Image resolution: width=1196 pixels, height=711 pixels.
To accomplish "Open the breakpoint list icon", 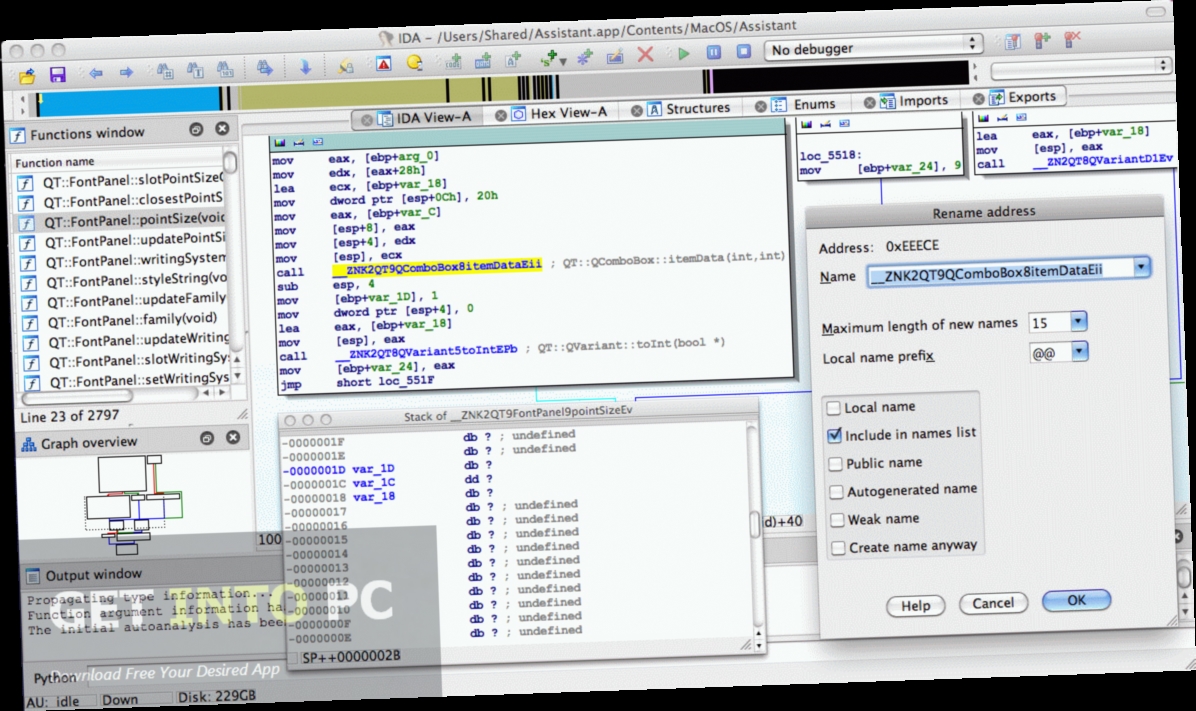I will pyautogui.click(x=1012, y=41).
